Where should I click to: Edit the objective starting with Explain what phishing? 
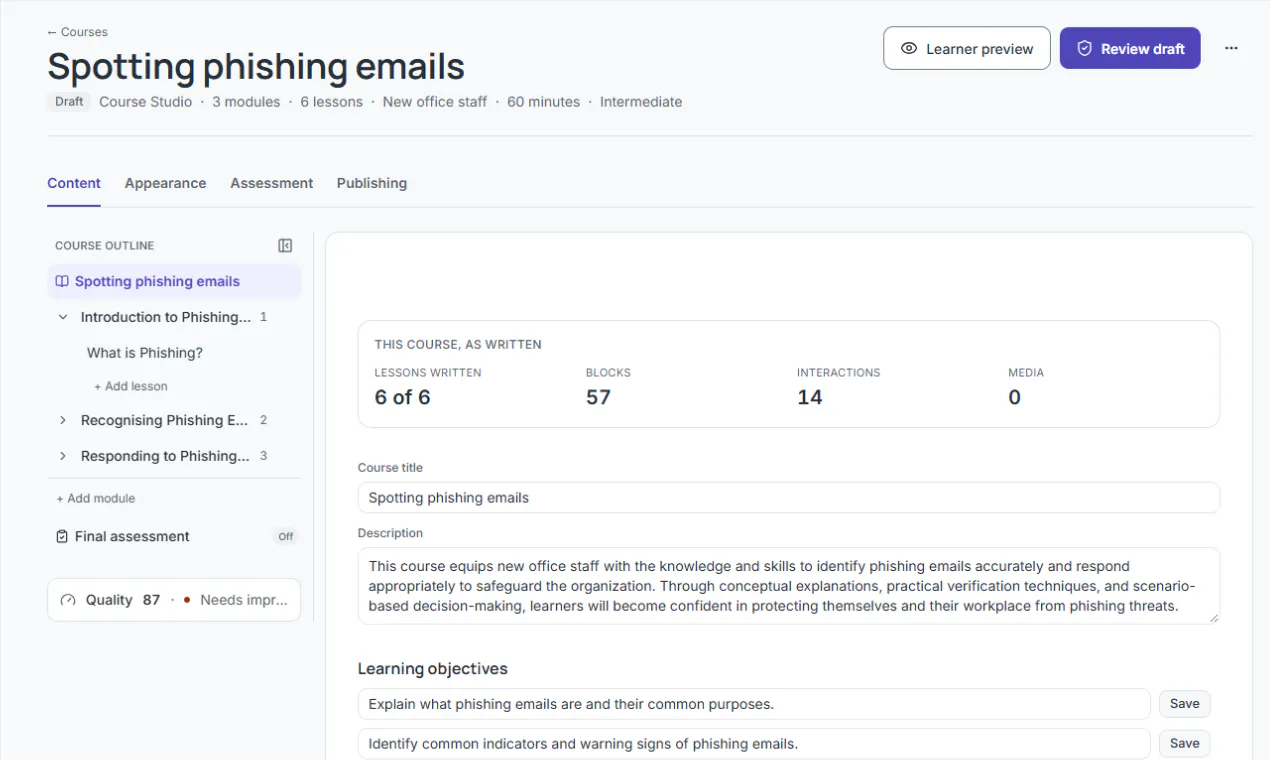click(x=754, y=704)
